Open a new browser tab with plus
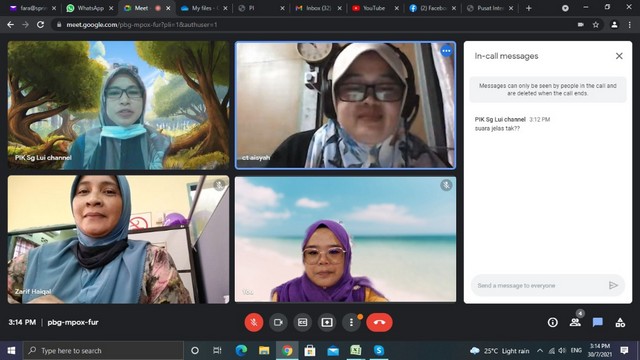The width and height of the screenshot is (640, 360). pyautogui.click(x=529, y=8)
